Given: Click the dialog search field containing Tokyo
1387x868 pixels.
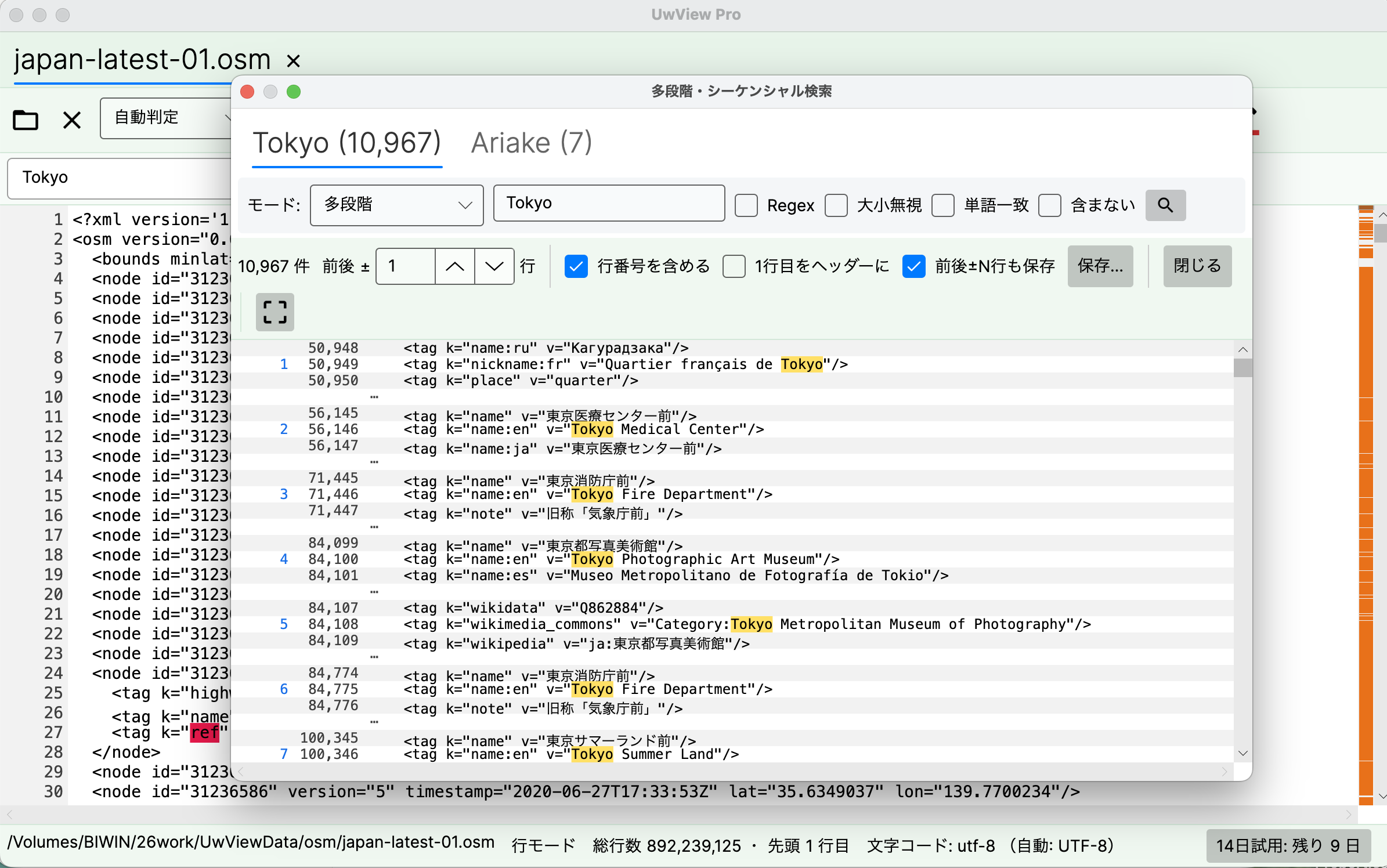Looking at the screenshot, I should pyautogui.click(x=609, y=203).
